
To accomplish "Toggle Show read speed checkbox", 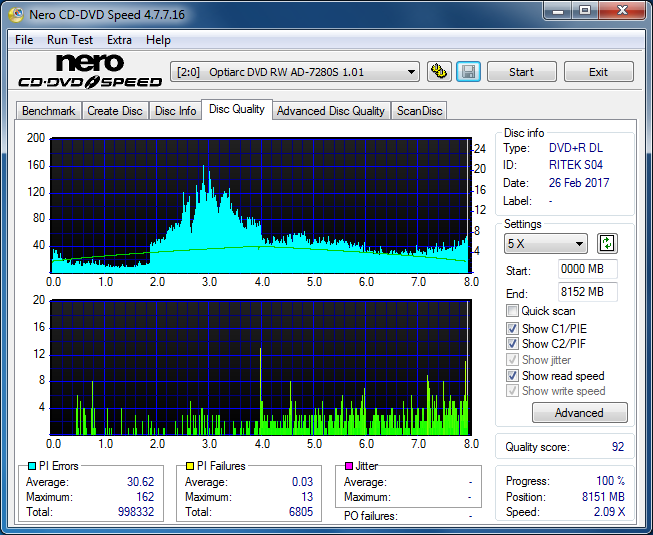I will tap(512, 376).
